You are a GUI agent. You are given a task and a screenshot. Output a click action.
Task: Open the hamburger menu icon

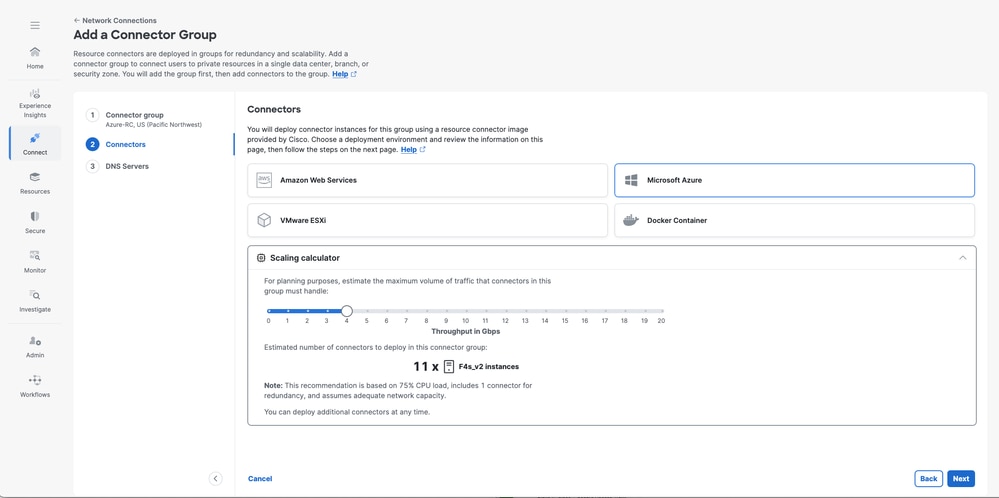[35, 25]
